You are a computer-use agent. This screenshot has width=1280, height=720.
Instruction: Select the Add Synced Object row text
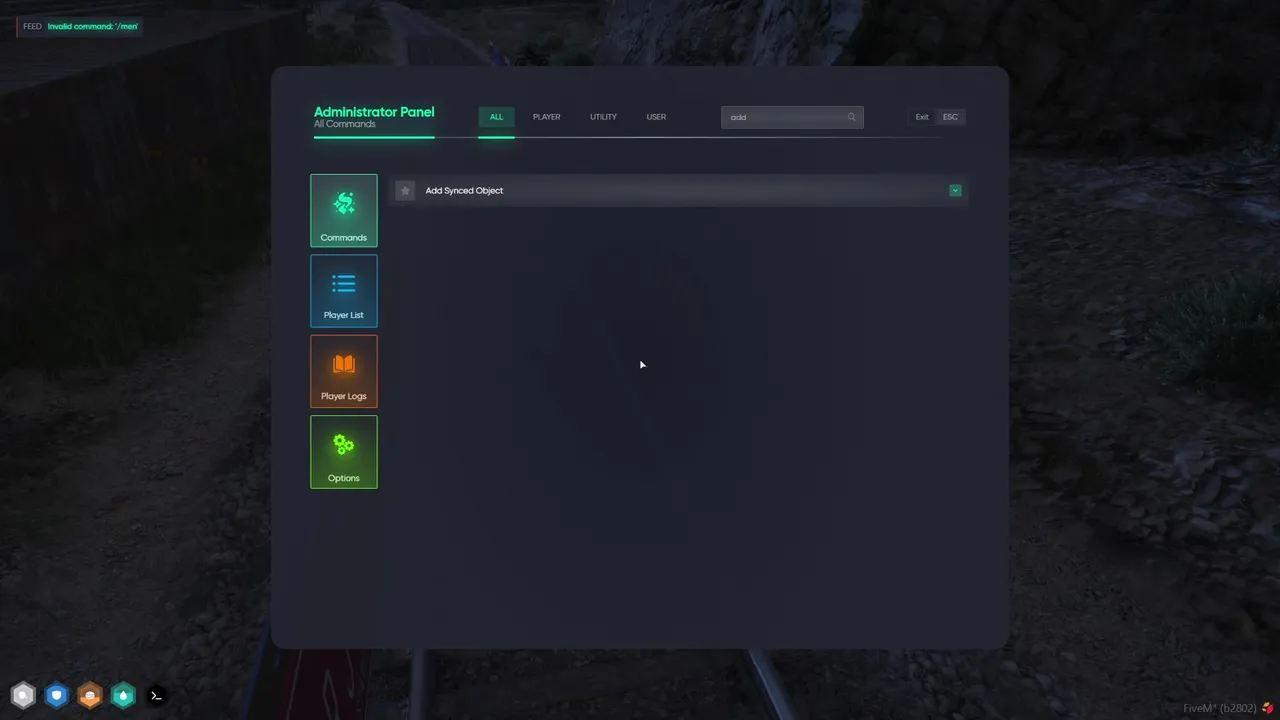464,190
